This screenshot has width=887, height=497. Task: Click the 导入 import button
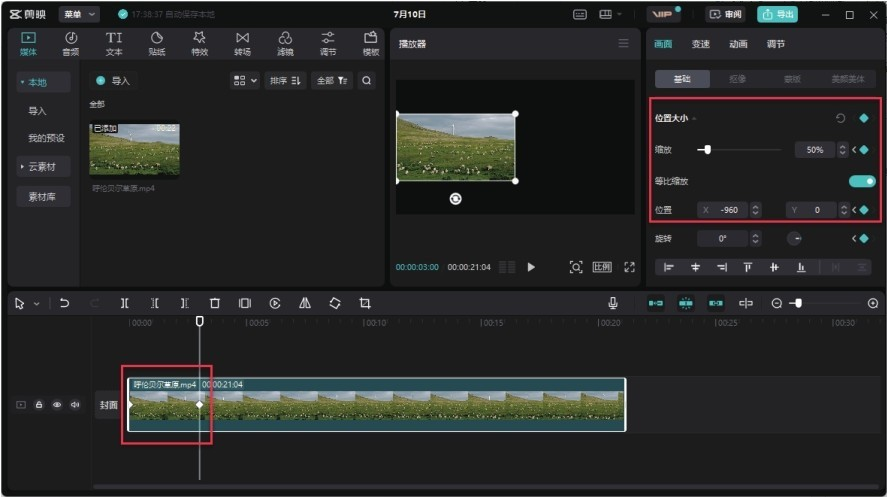[x=113, y=81]
